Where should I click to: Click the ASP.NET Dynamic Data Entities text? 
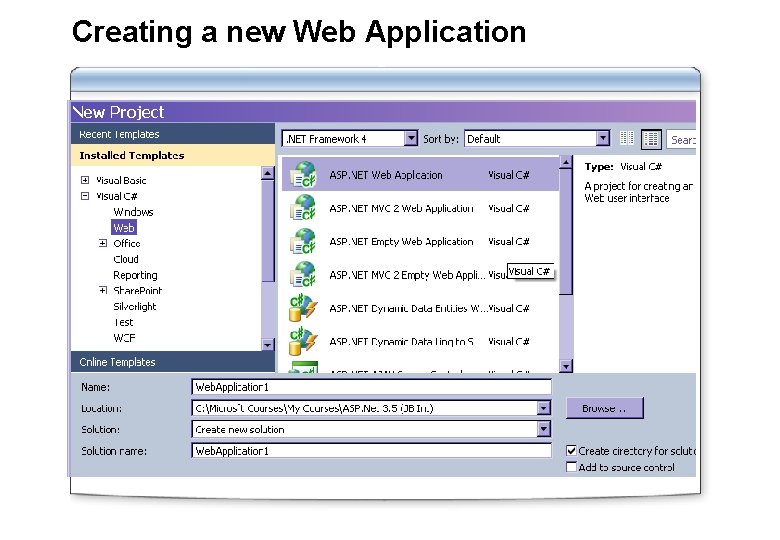(408, 308)
